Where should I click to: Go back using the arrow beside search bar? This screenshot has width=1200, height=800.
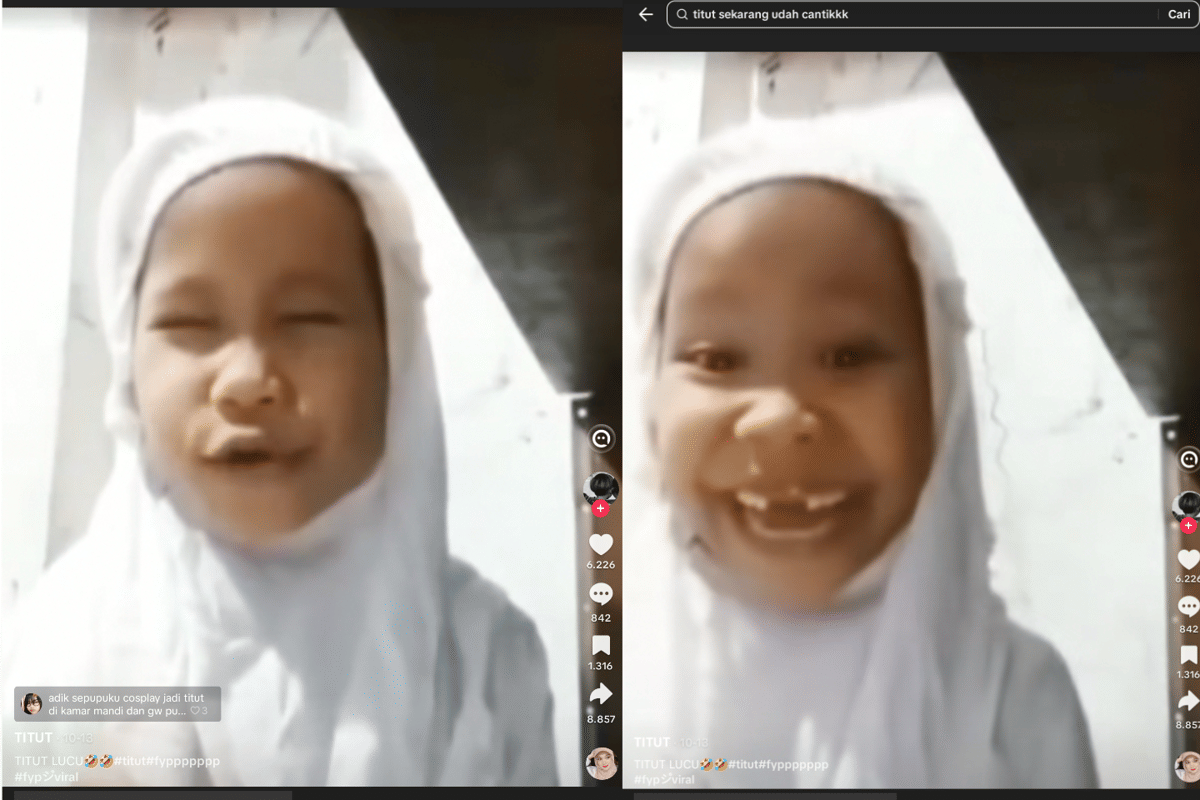646,15
